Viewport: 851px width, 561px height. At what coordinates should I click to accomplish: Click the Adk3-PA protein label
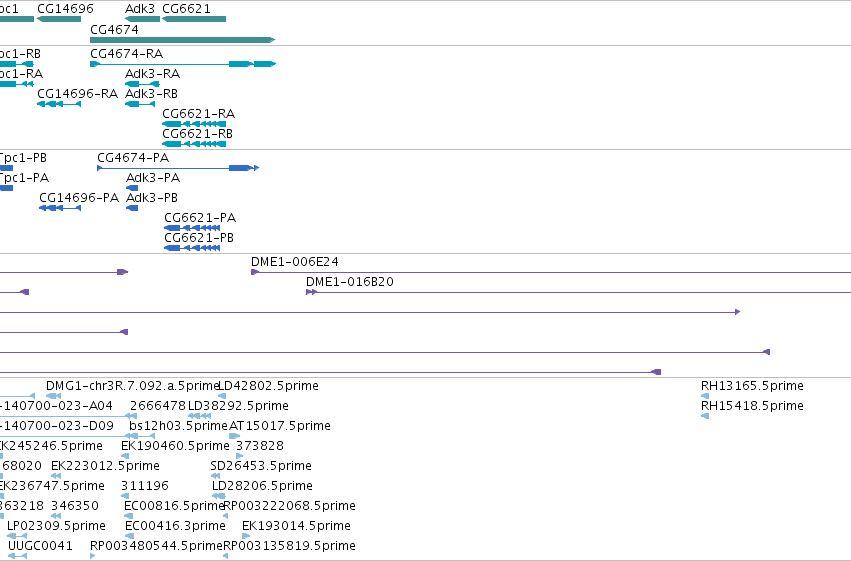coord(153,178)
